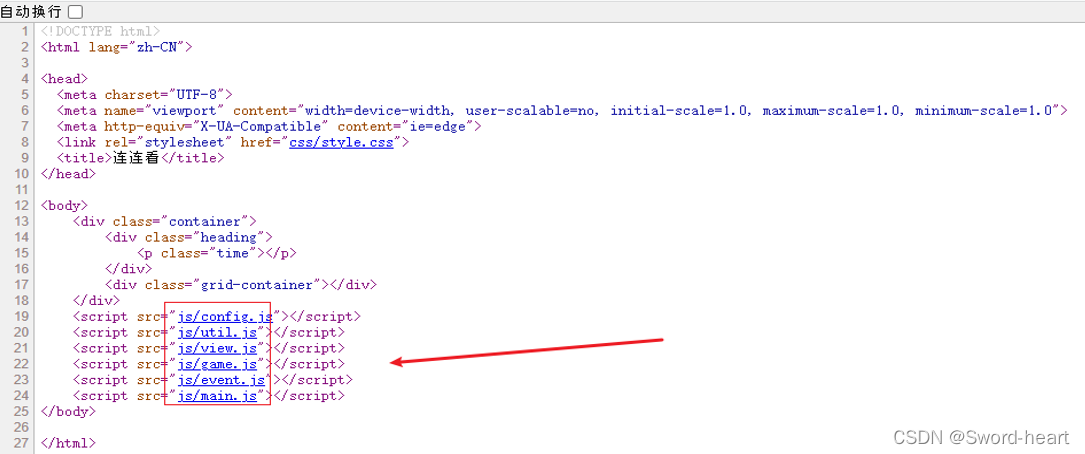
Task: Click the <!DOCTYPE html> declaration text
Action: (100, 31)
